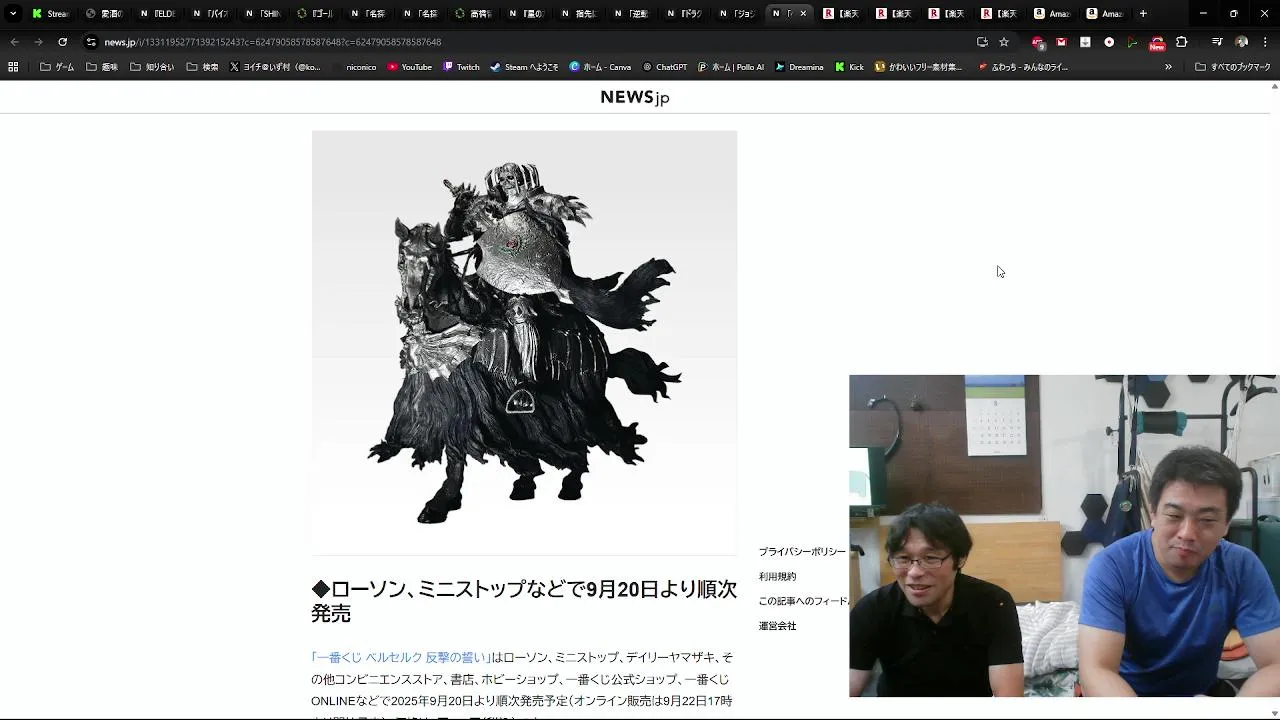Open the 検索 bookmark folder
1280x720 pixels.
pos(203,67)
